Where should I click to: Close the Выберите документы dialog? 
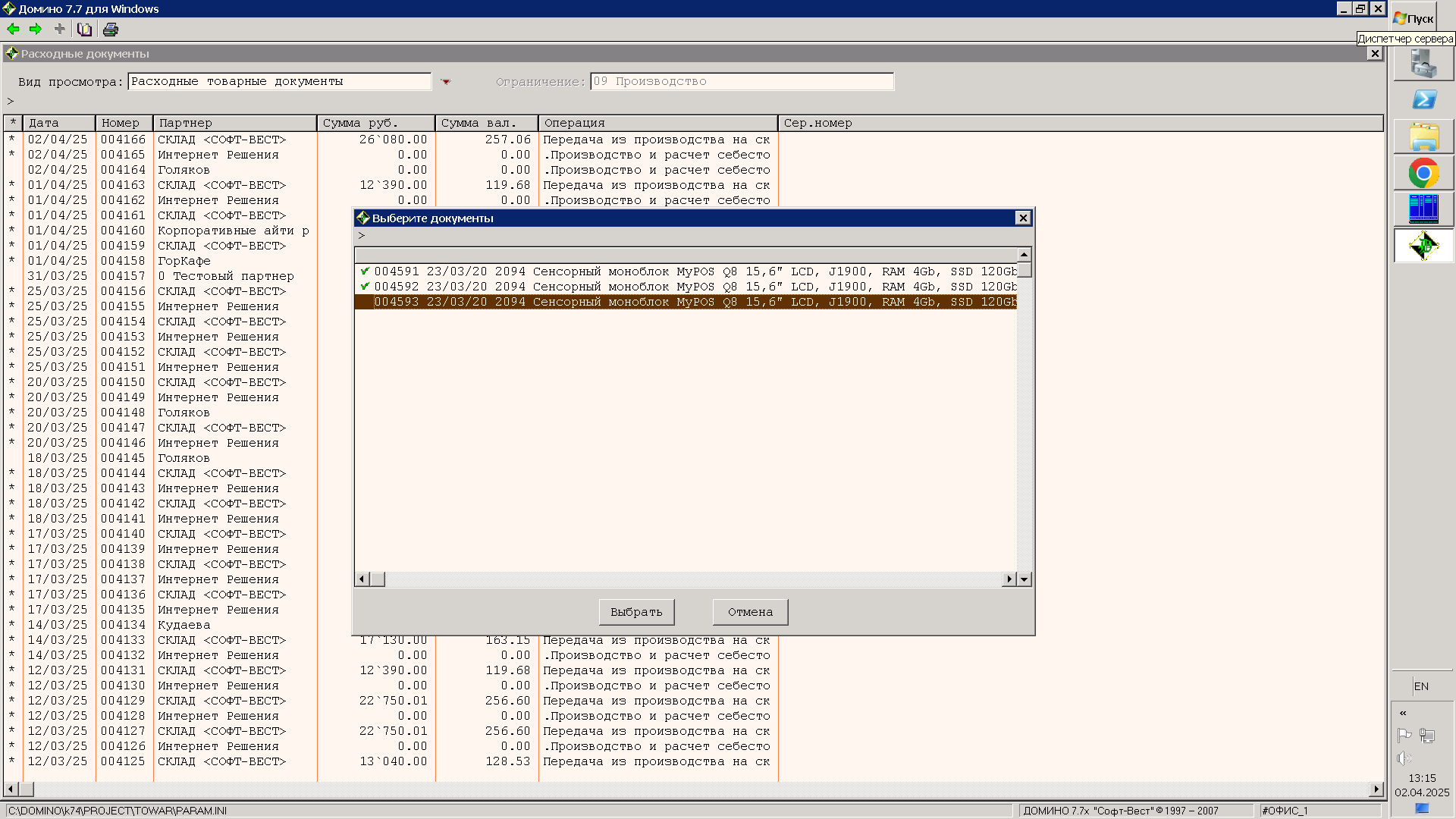click(1023, 218)
